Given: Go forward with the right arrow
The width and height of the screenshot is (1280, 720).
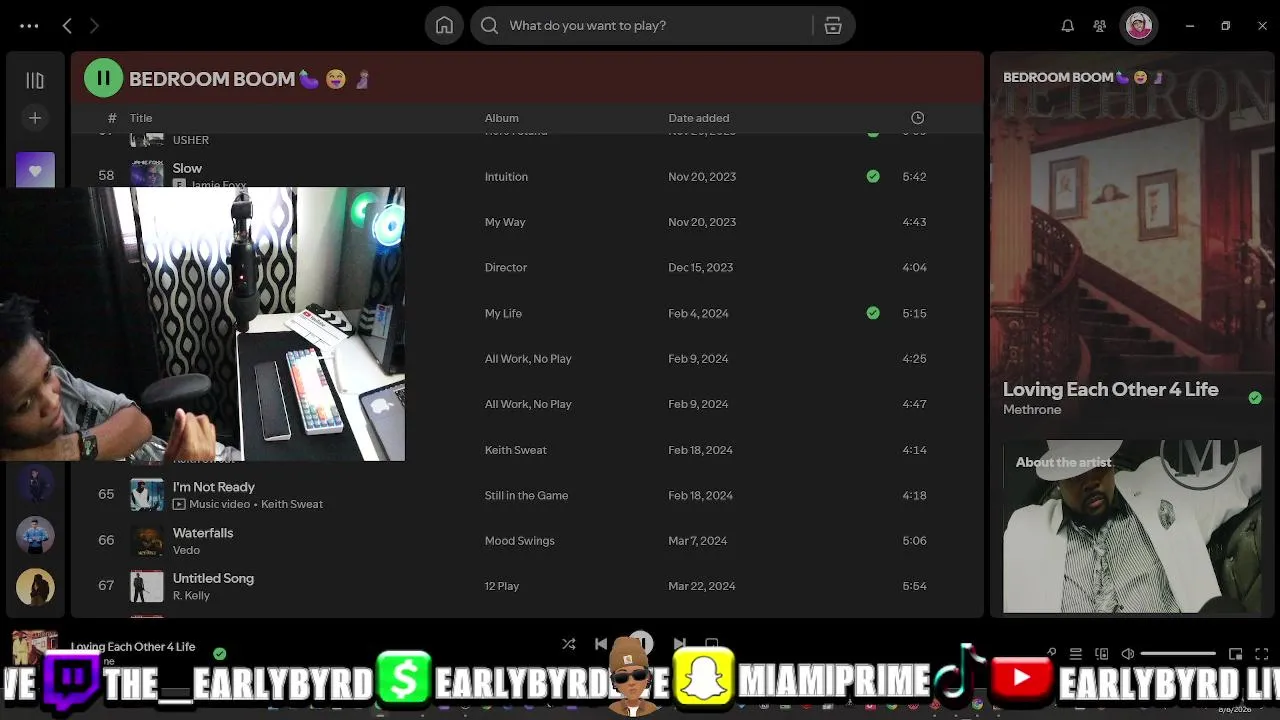Looking at the screenshot, I should tap(94, 26).
